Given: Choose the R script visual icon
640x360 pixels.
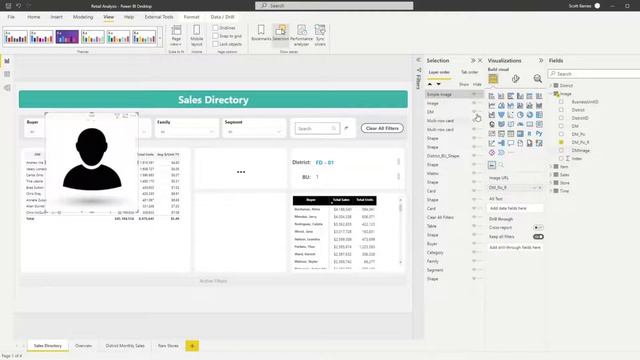Looking at the screenshot, I should (529, 133).
